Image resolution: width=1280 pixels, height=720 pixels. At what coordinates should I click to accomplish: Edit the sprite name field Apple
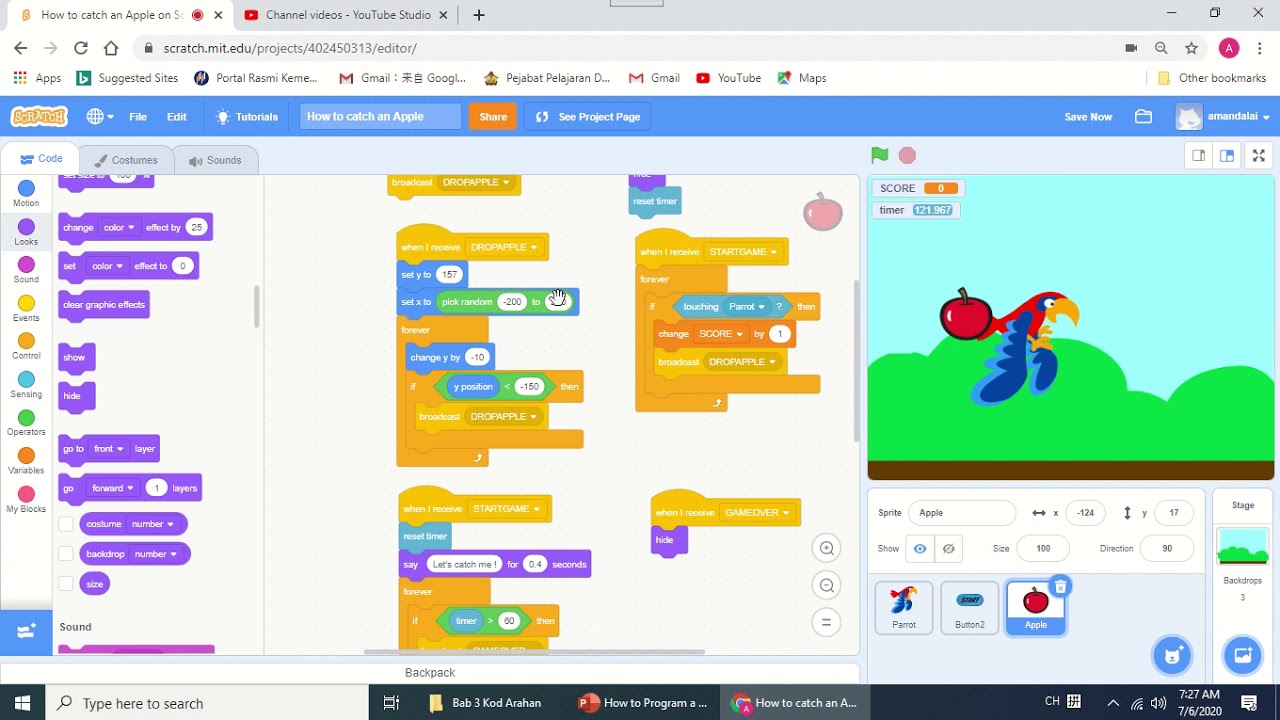click(962, 513)
